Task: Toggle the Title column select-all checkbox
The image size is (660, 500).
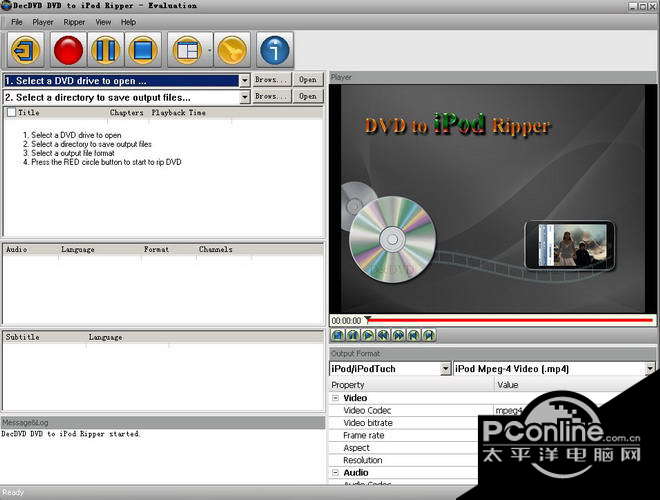Action: pyautogui.click(x=11, y=112)
